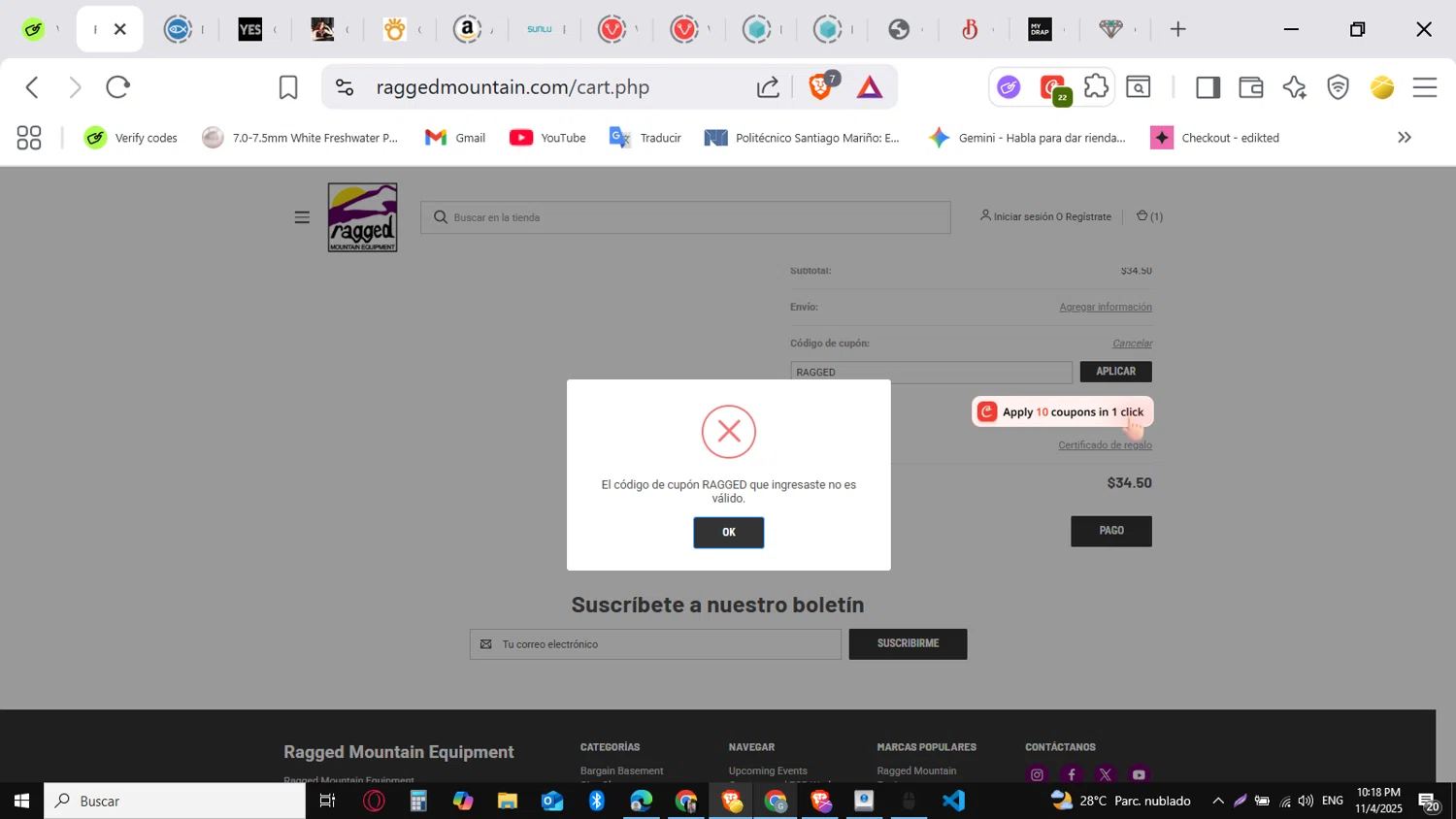
Task: Open the Agregar información shipping link
Action: point(1105,307)
